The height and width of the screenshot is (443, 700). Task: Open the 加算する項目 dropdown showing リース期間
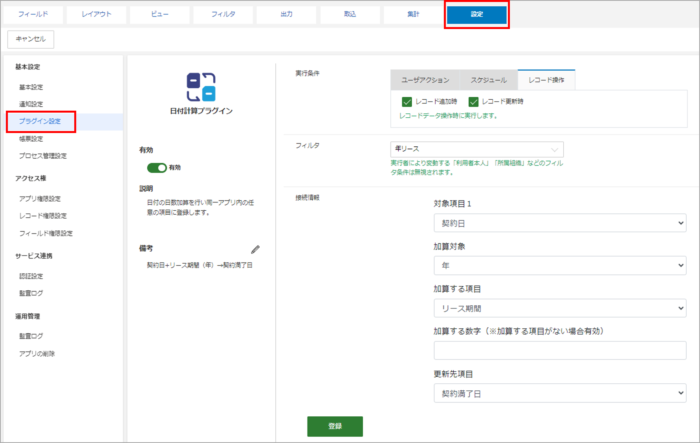click(560, 308)
